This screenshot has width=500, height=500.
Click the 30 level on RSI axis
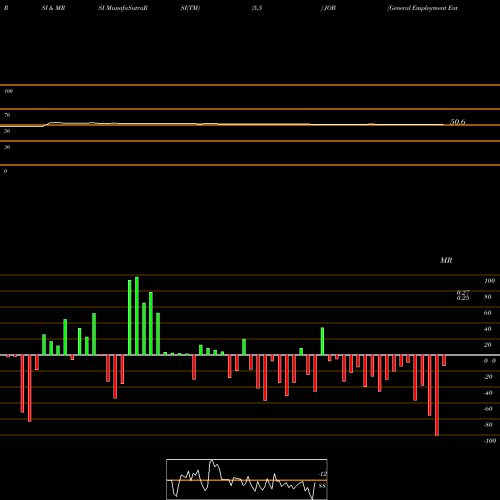pyautogui.click(x=7, y=147)
